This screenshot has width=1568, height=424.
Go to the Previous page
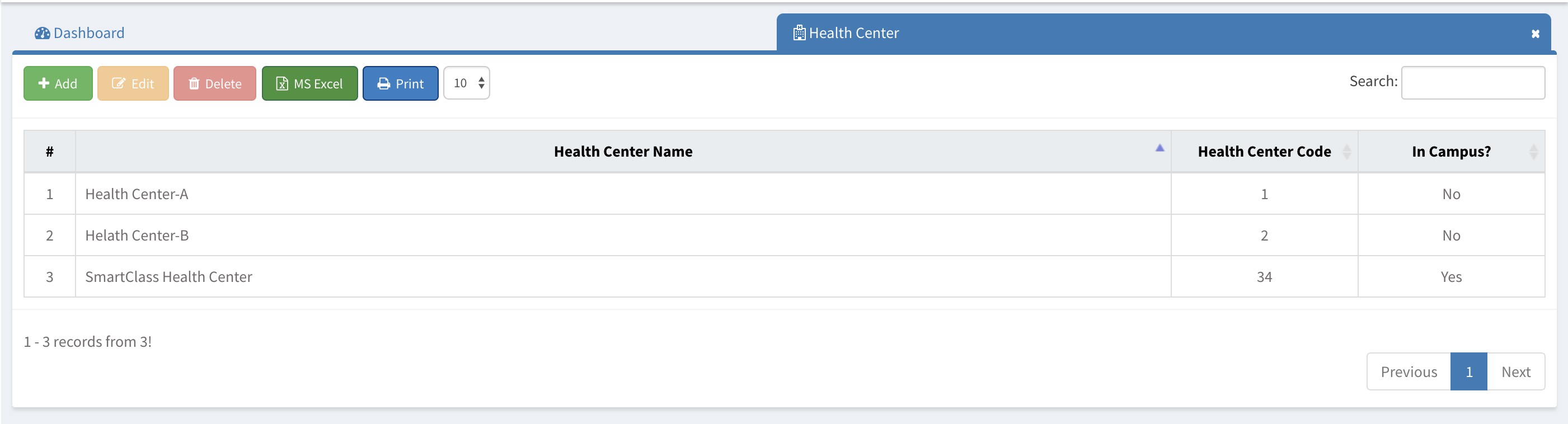[1409, 371]
